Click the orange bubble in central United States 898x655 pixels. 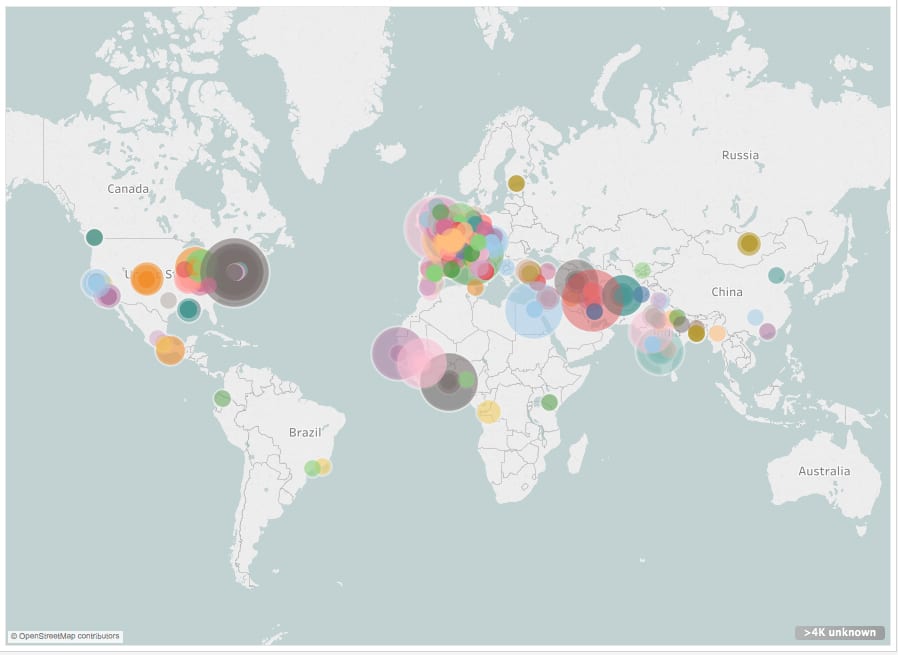click(x=146, y=278)
